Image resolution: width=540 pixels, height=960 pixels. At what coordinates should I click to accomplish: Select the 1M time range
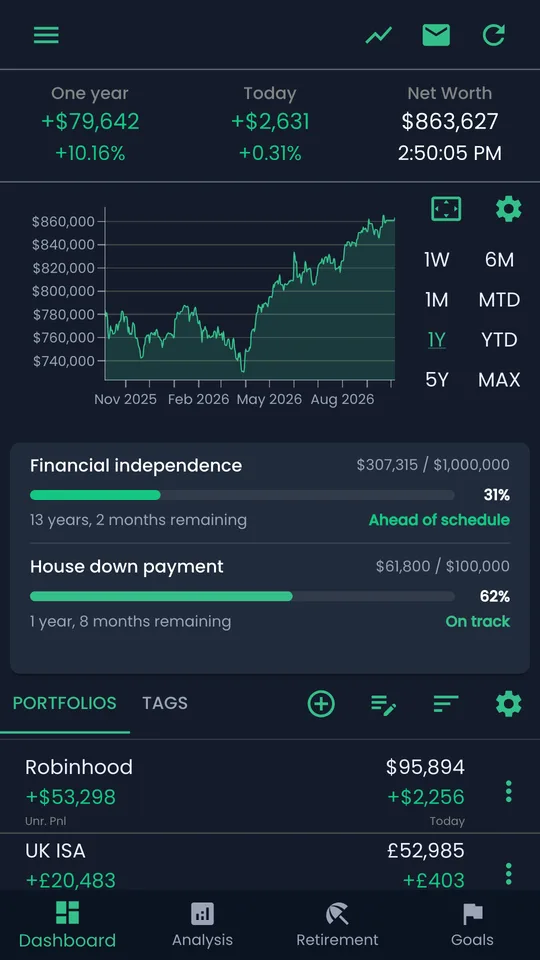(x=437, y=300)
